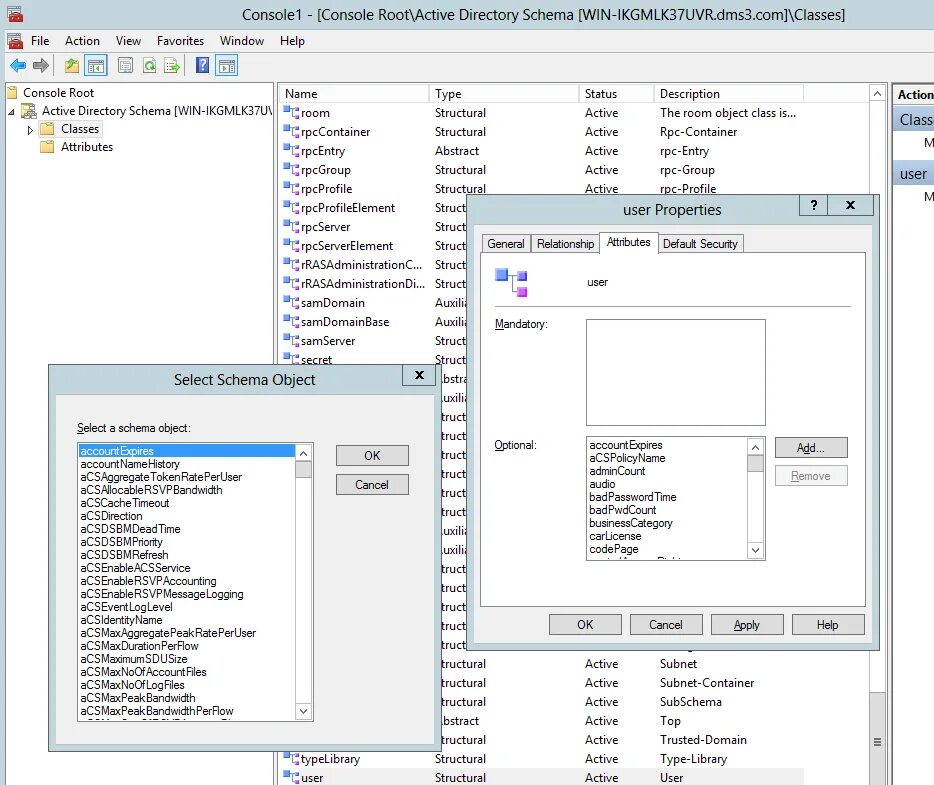Viewport: 934px width, 785px height.
Task: Click down arrow of Optional attributes list
Action: [x=755, y=550]
